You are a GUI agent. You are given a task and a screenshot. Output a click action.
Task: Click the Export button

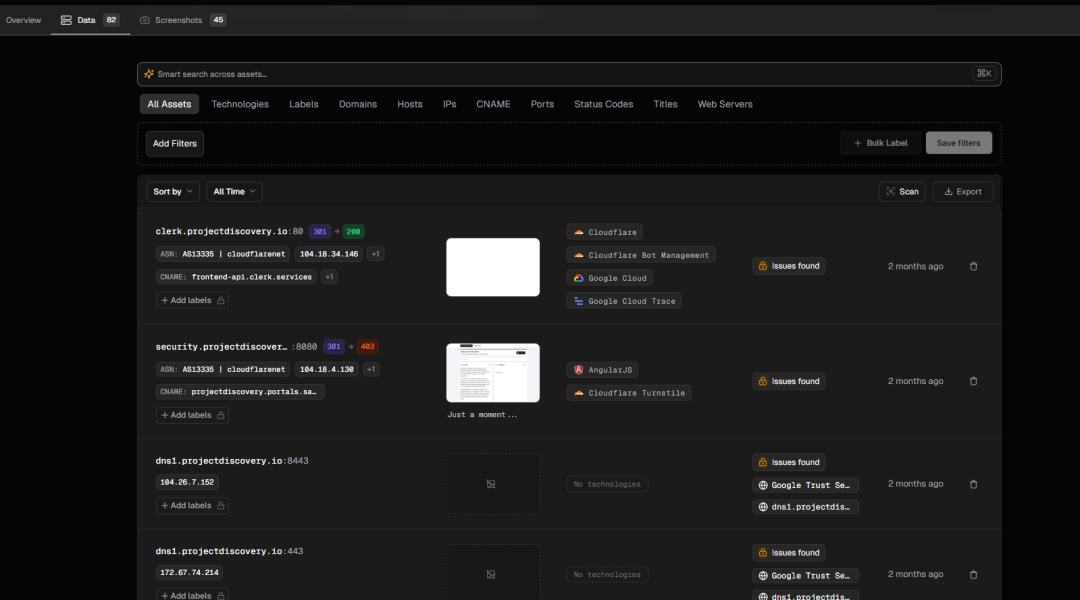(x=963, y=192)
